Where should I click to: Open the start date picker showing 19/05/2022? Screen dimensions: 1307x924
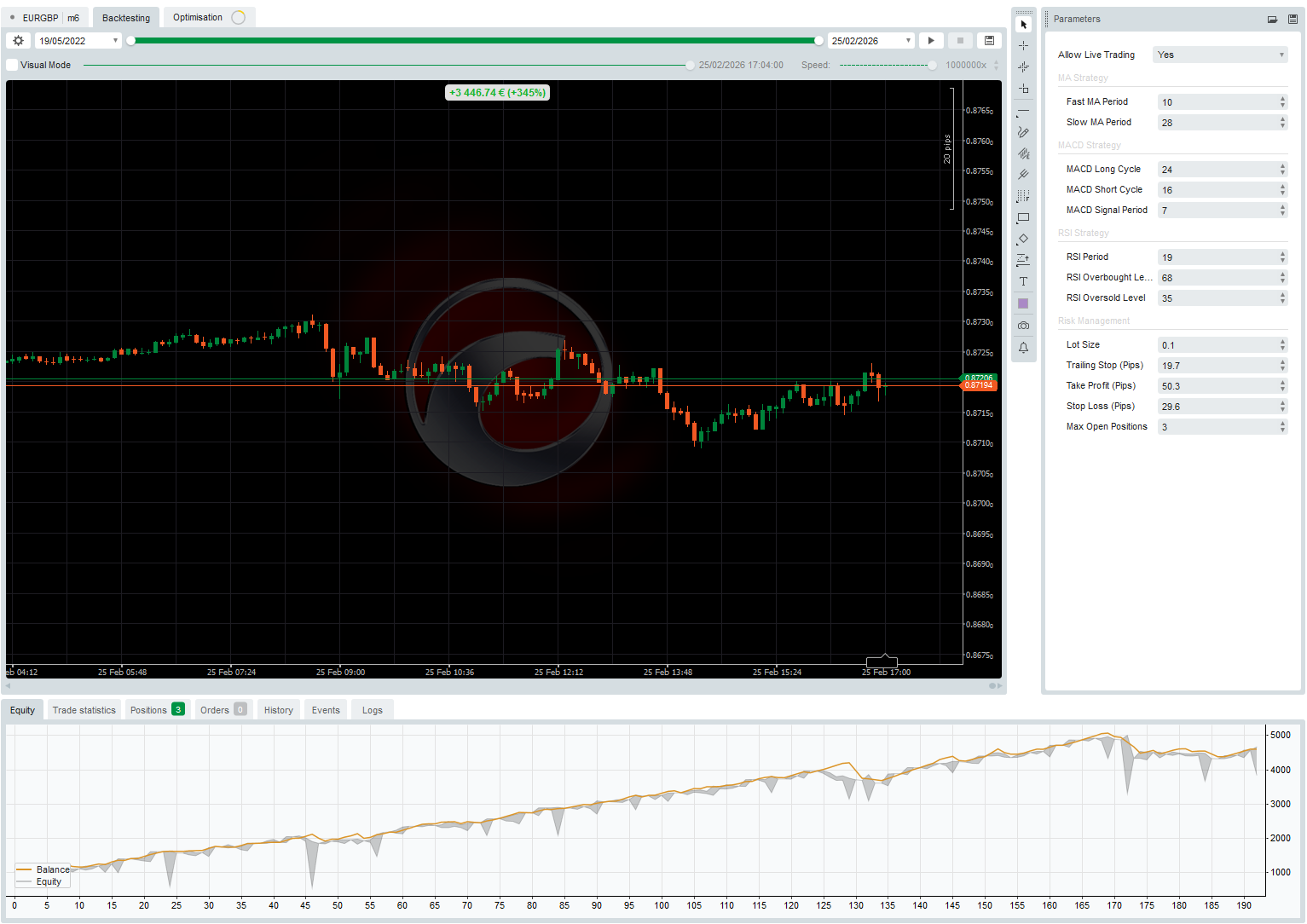click(x=77, y=40)
